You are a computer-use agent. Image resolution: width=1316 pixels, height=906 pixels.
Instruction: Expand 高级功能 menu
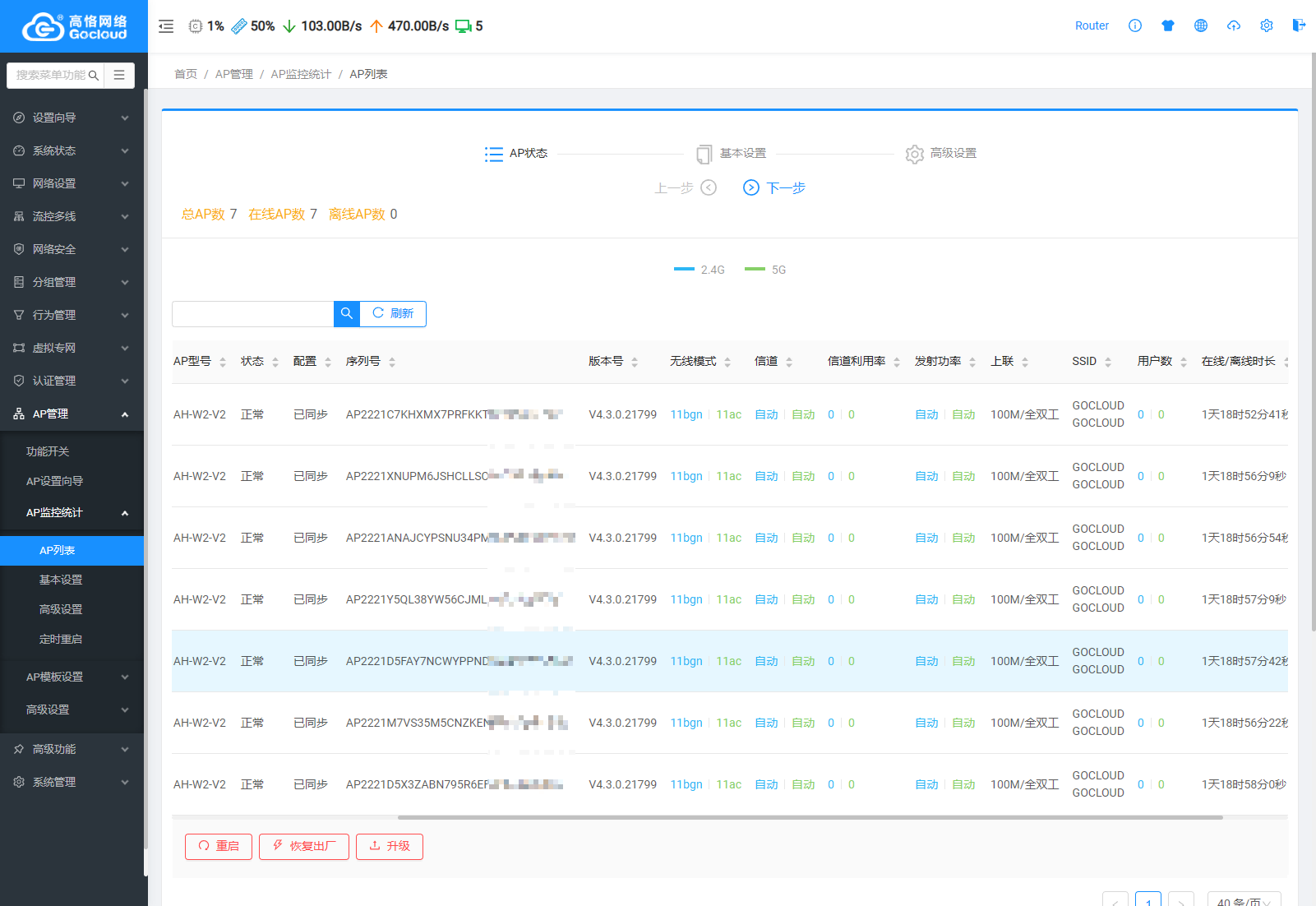[x=72, y=749]
